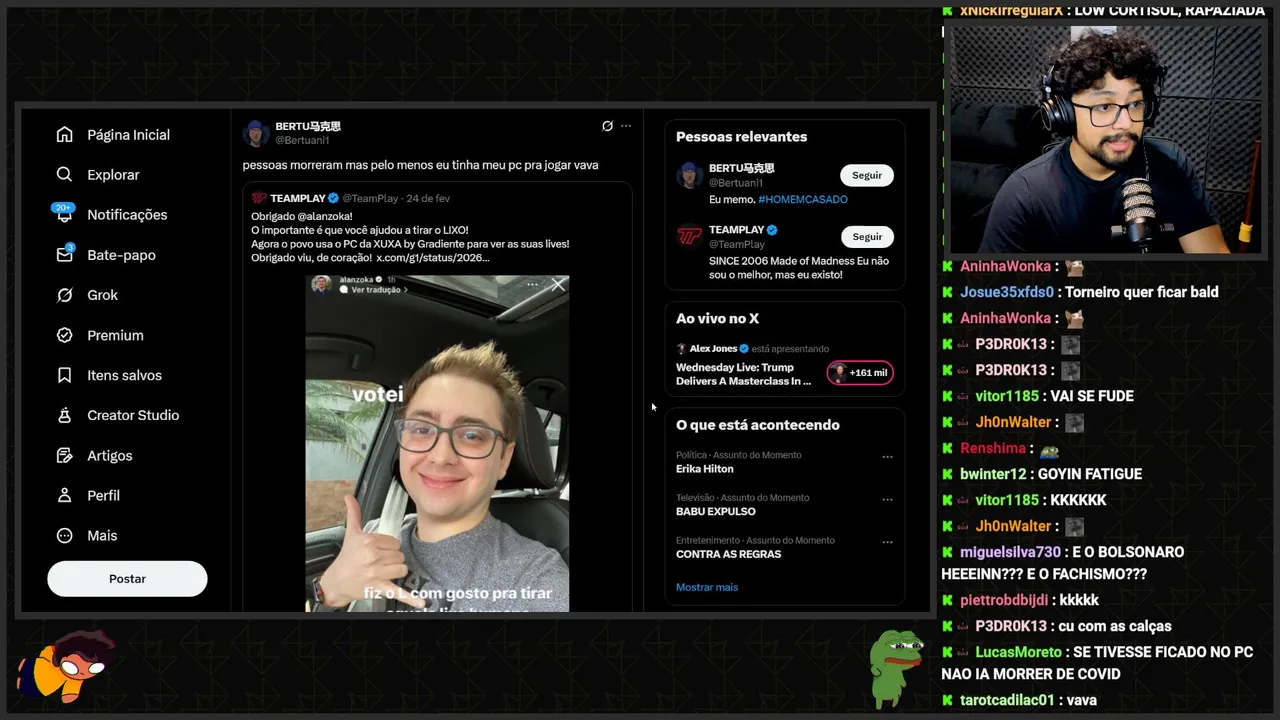Follow TEAMPLAY with the Seguir button
Viewport: 1280px width, 720px height.
(x=867, y=237)
